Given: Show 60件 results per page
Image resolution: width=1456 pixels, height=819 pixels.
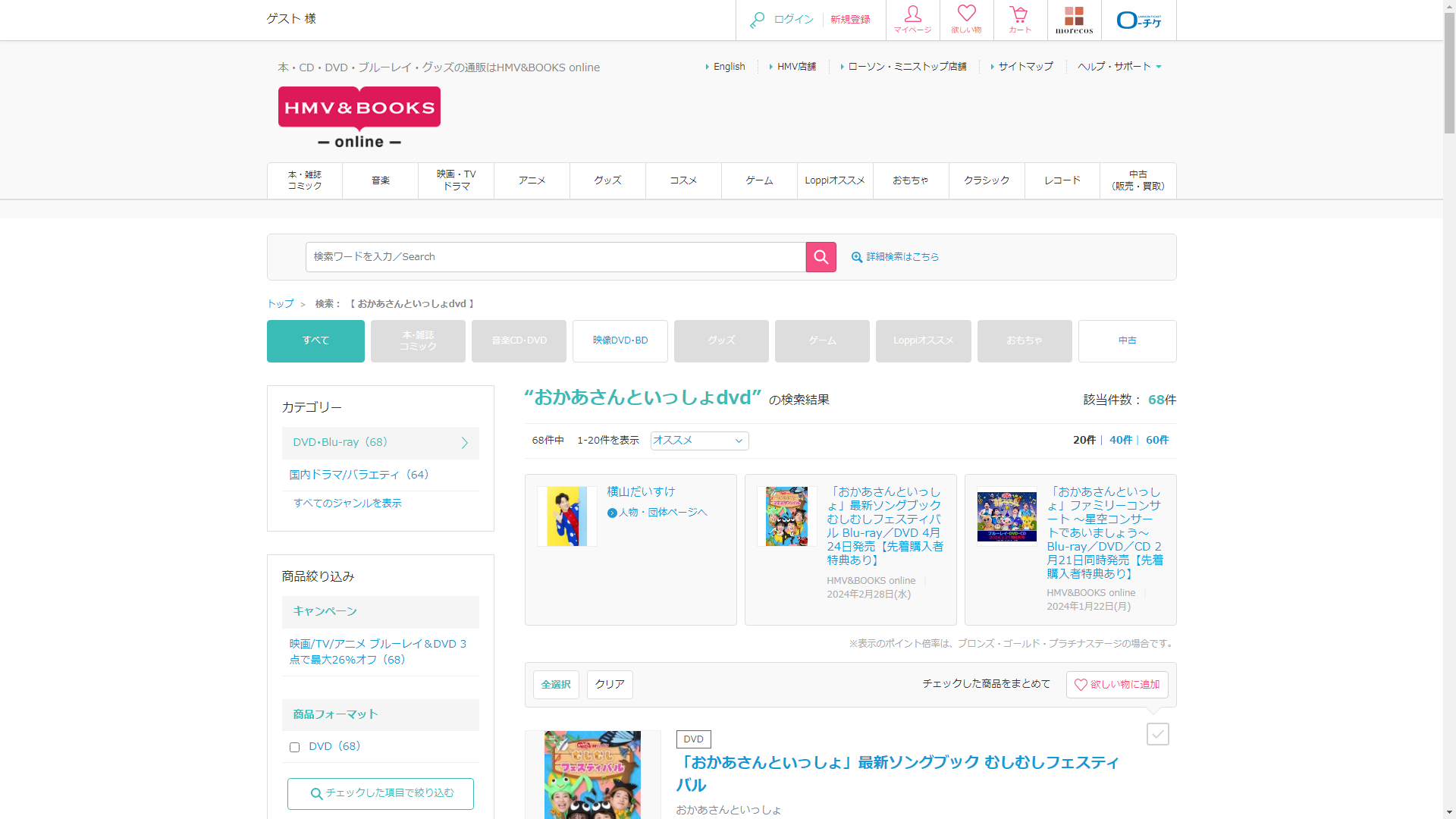Looking at the screenshot, I should 1156,440.
